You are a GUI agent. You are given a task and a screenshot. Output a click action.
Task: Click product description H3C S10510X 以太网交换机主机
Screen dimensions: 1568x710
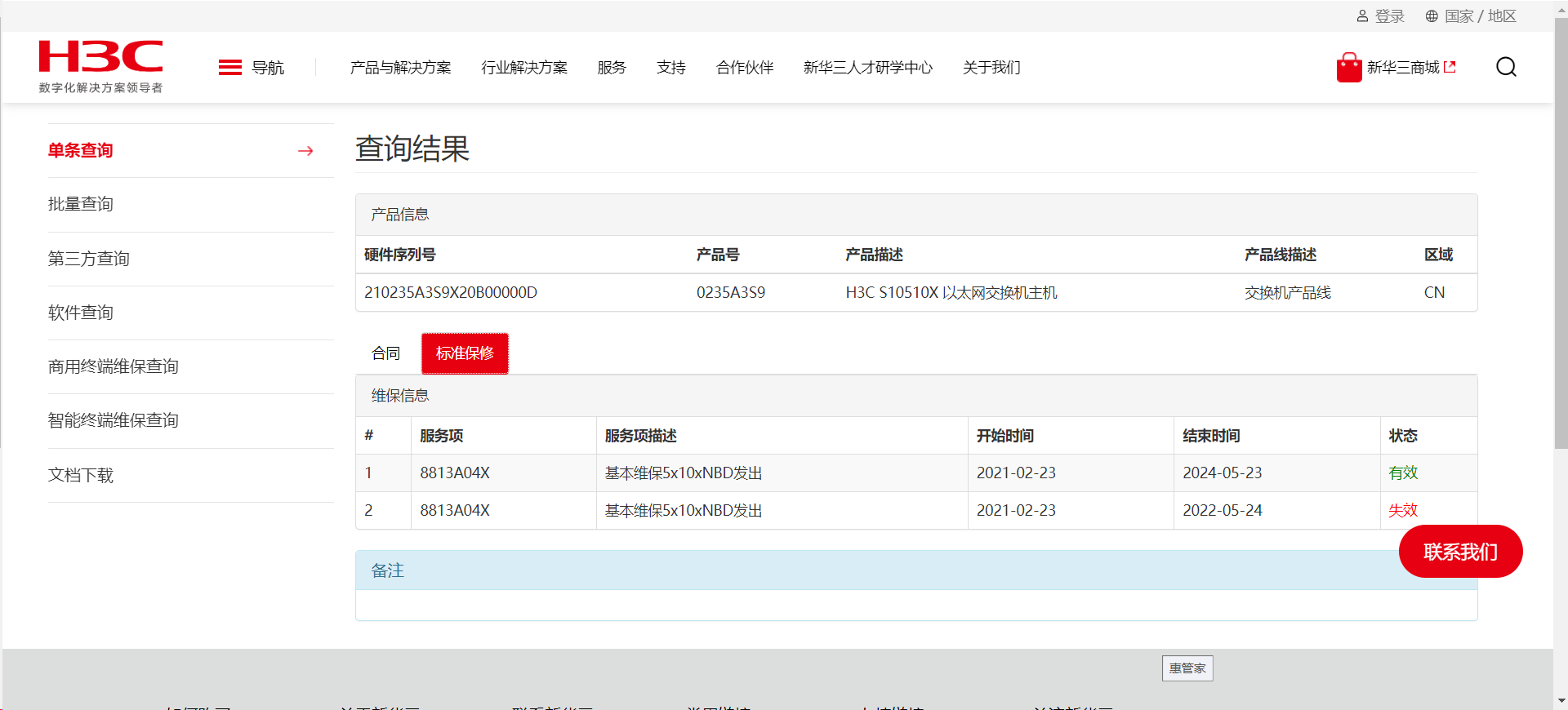pos(951,293)
